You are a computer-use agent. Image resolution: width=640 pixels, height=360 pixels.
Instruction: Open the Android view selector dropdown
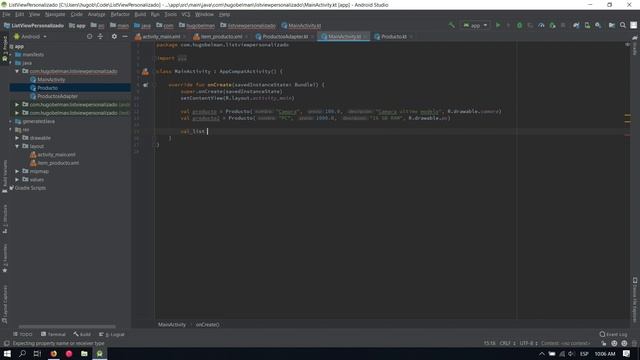tap(31, 36)
